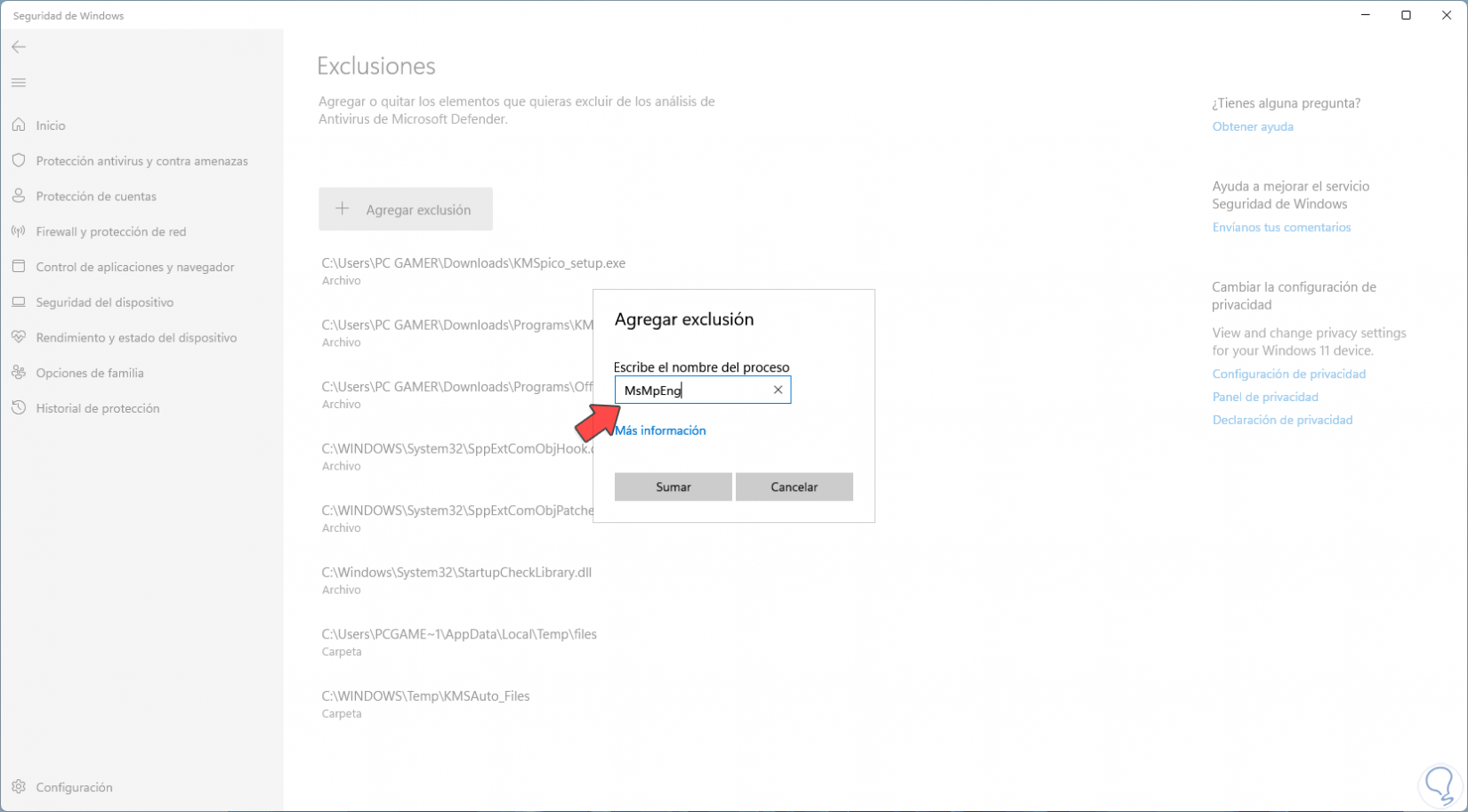Select the KMSAuto_Files folder exclusion

(425, 704)
